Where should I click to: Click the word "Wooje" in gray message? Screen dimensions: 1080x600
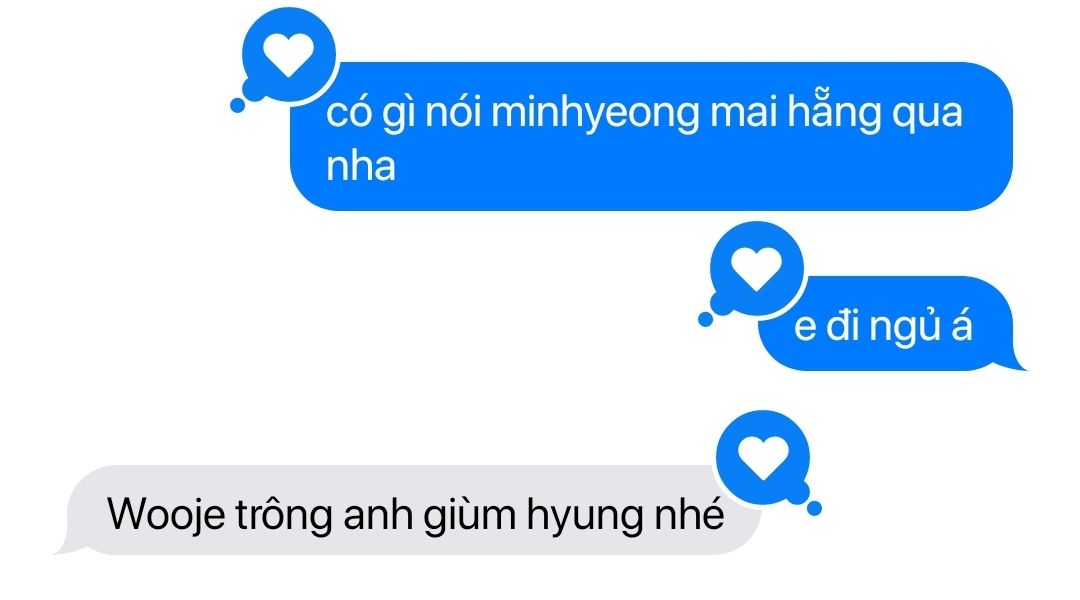[166, 514]
